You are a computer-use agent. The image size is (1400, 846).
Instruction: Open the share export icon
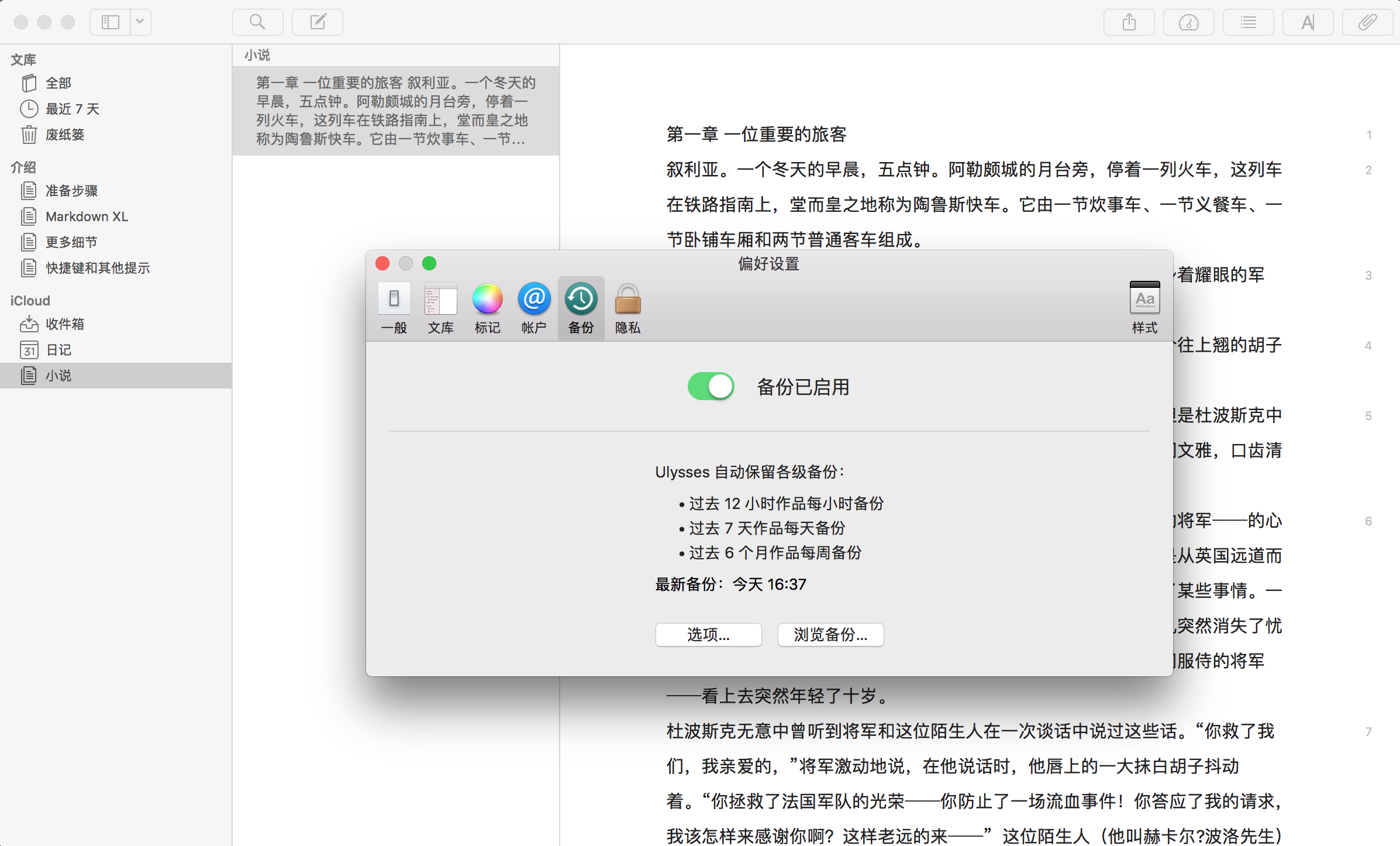pos(1129,22)
